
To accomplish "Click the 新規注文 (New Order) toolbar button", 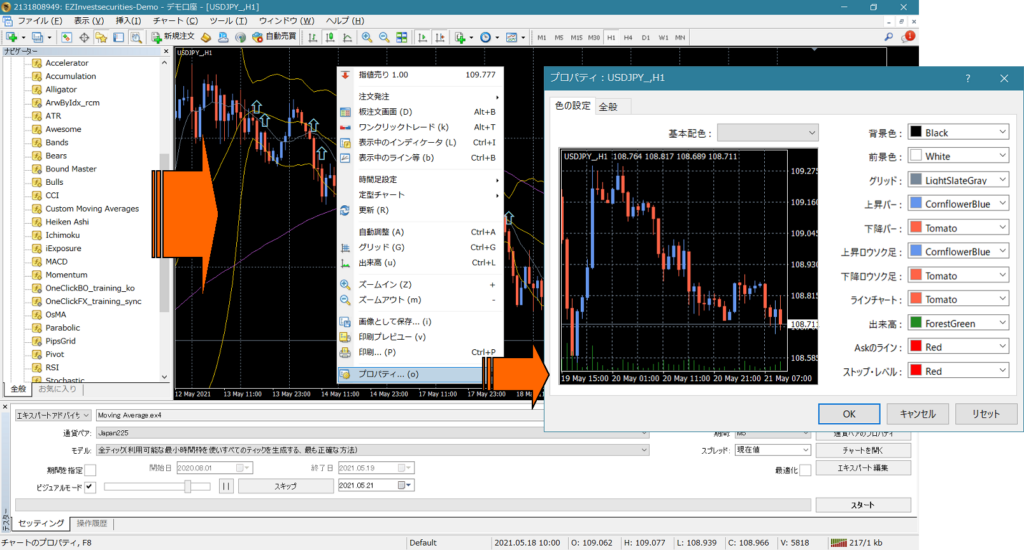I will coord(171,37).
